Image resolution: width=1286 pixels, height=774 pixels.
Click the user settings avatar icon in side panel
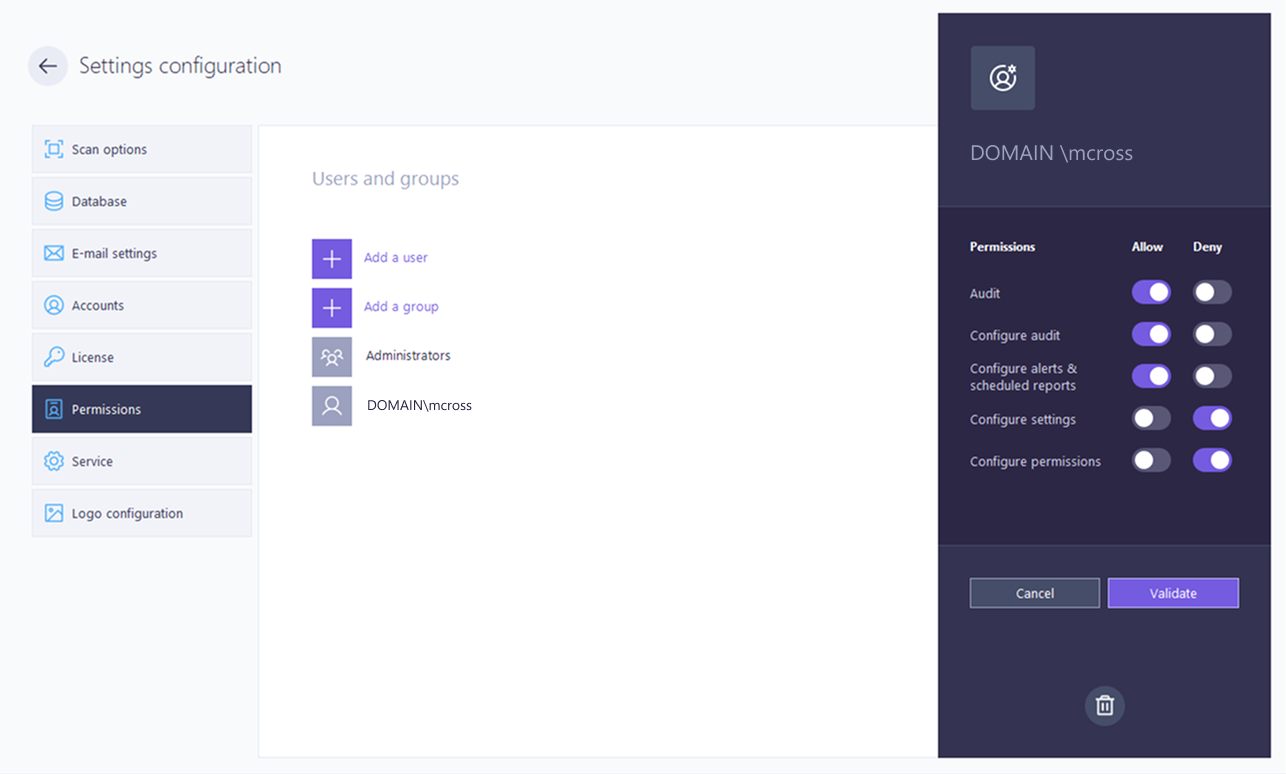pos(1003,78)
